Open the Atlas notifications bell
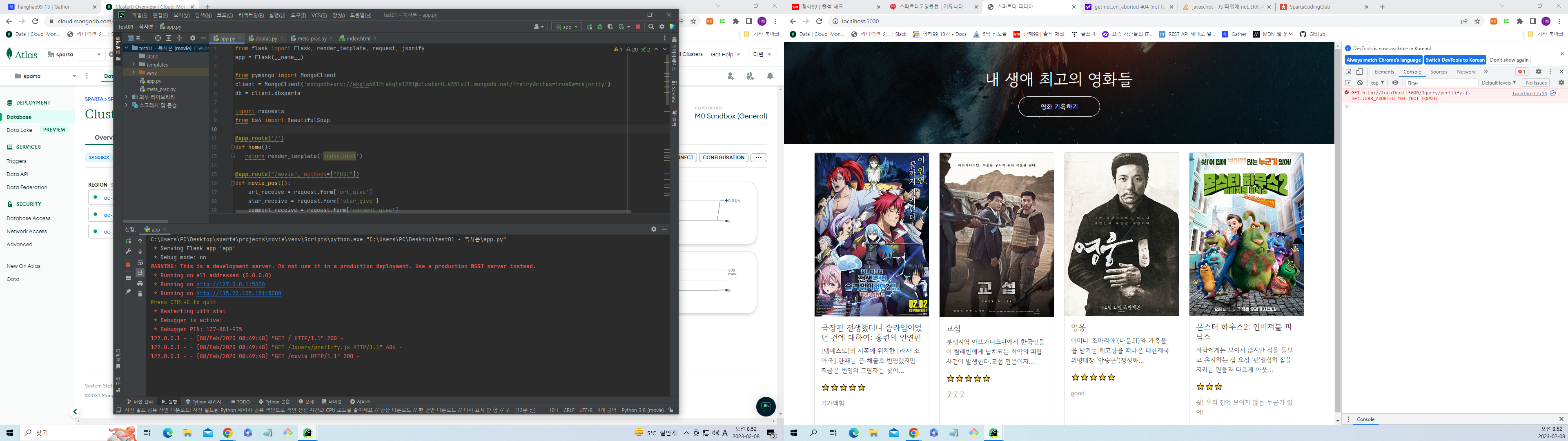 [x=770, y=76]
